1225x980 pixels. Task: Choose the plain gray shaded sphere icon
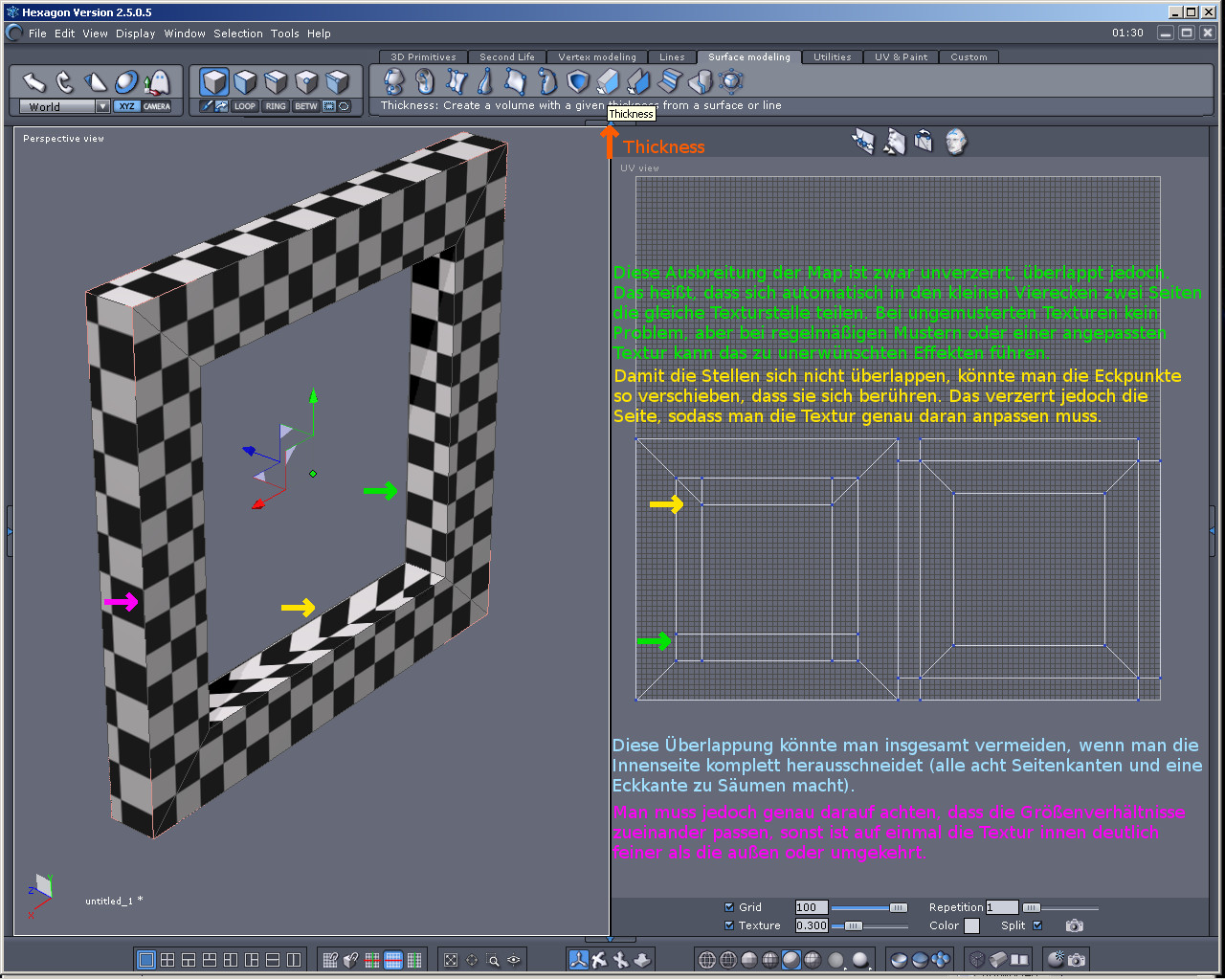(x=835, y=960)
